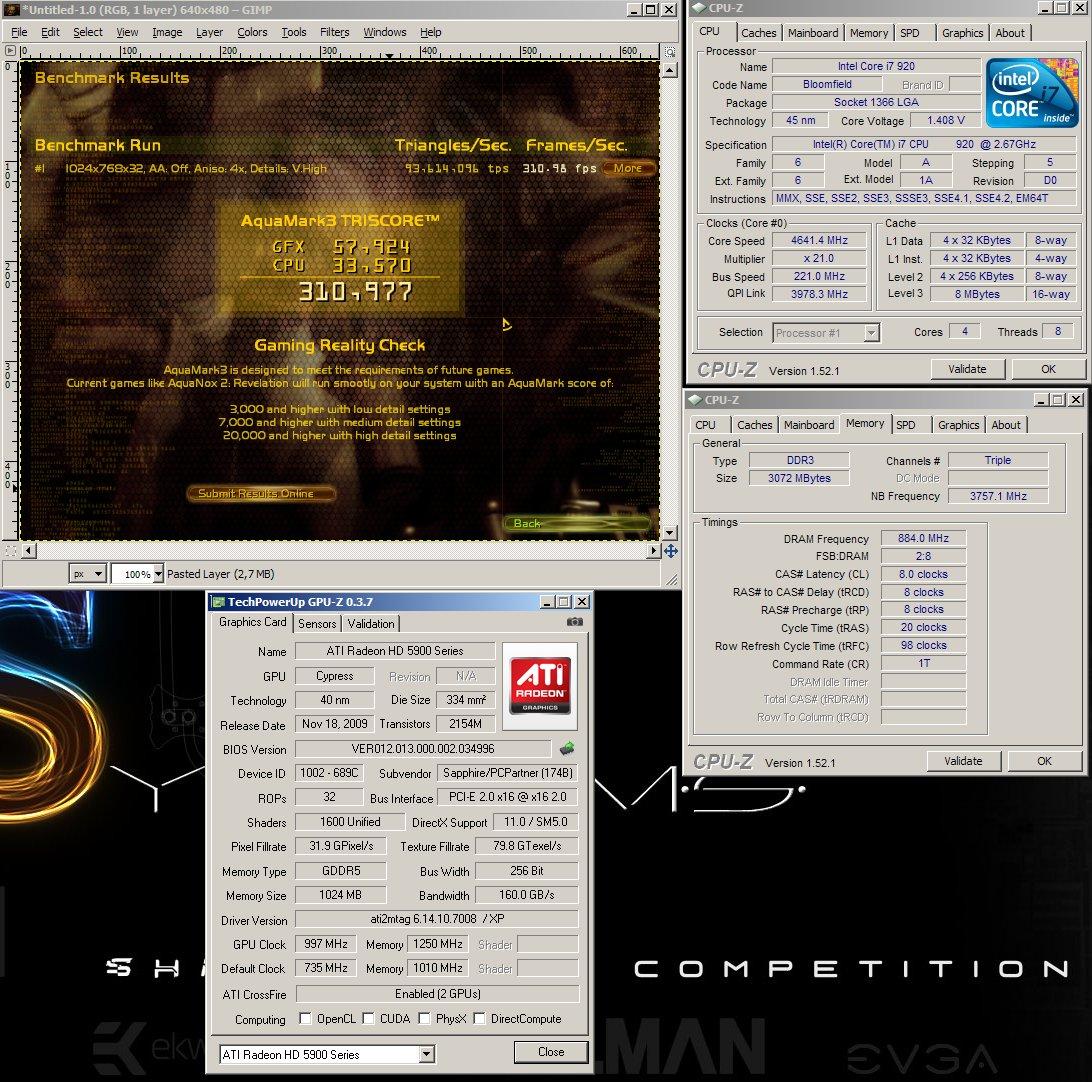This screenshot has width=1092, height=1082.
Task: Click Validate in upper CPU-Z window
Action: point(967,369)
